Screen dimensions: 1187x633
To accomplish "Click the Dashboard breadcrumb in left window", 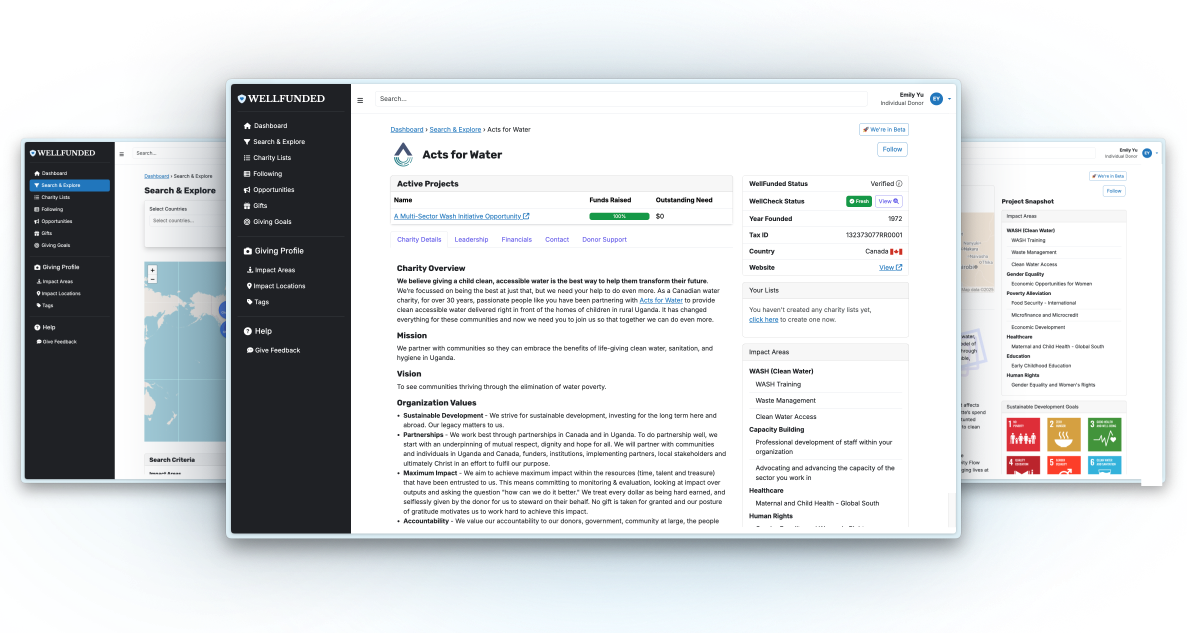I will [x=157, y=176].
